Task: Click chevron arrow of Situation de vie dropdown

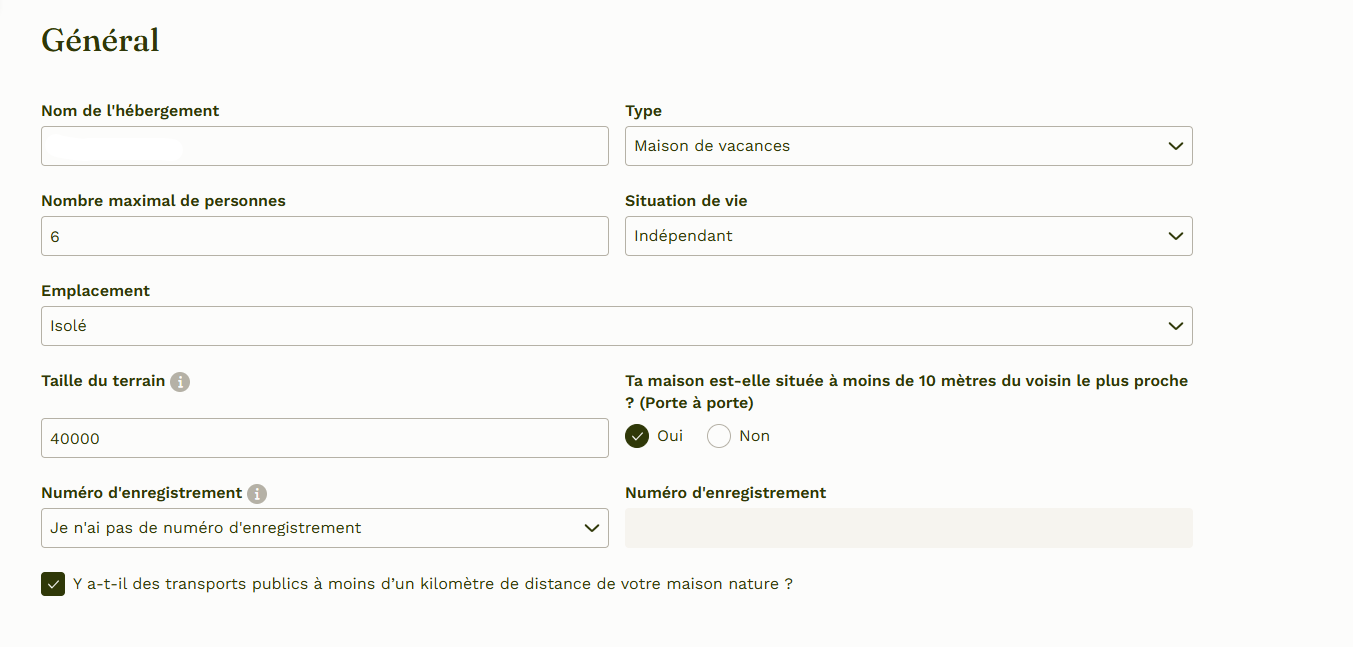Action: [x=1176, y=236]
